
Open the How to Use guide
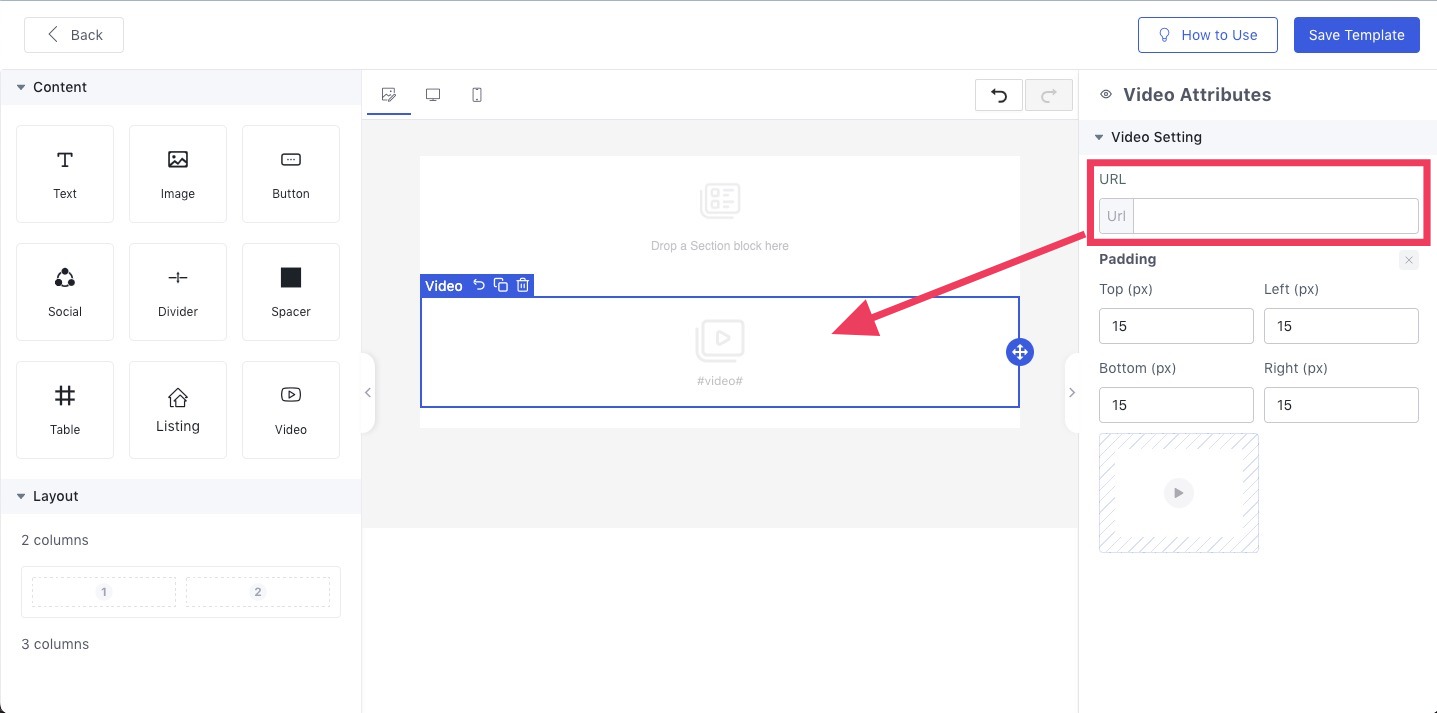1207,35
